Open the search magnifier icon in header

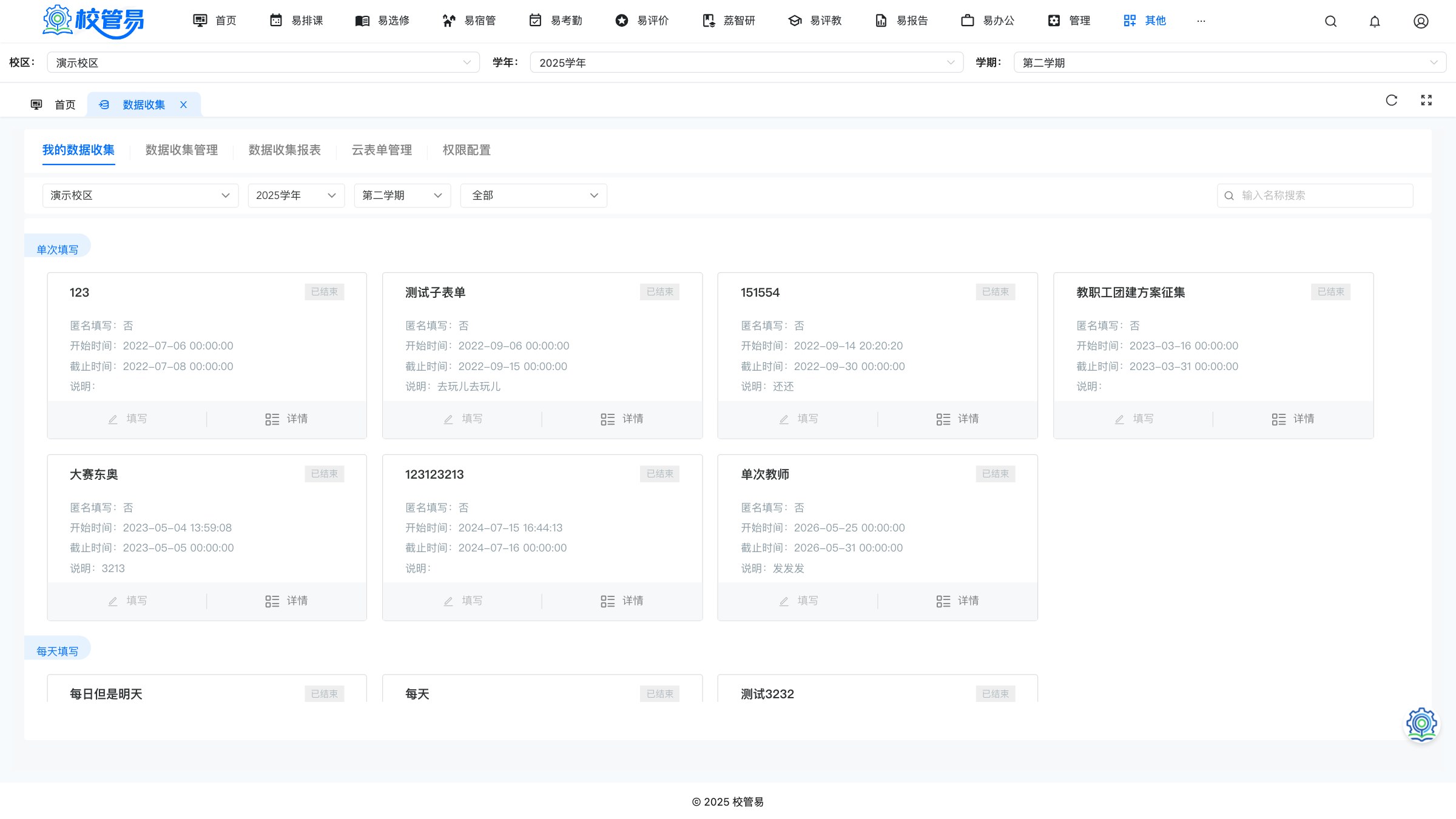pos(1330,21)
